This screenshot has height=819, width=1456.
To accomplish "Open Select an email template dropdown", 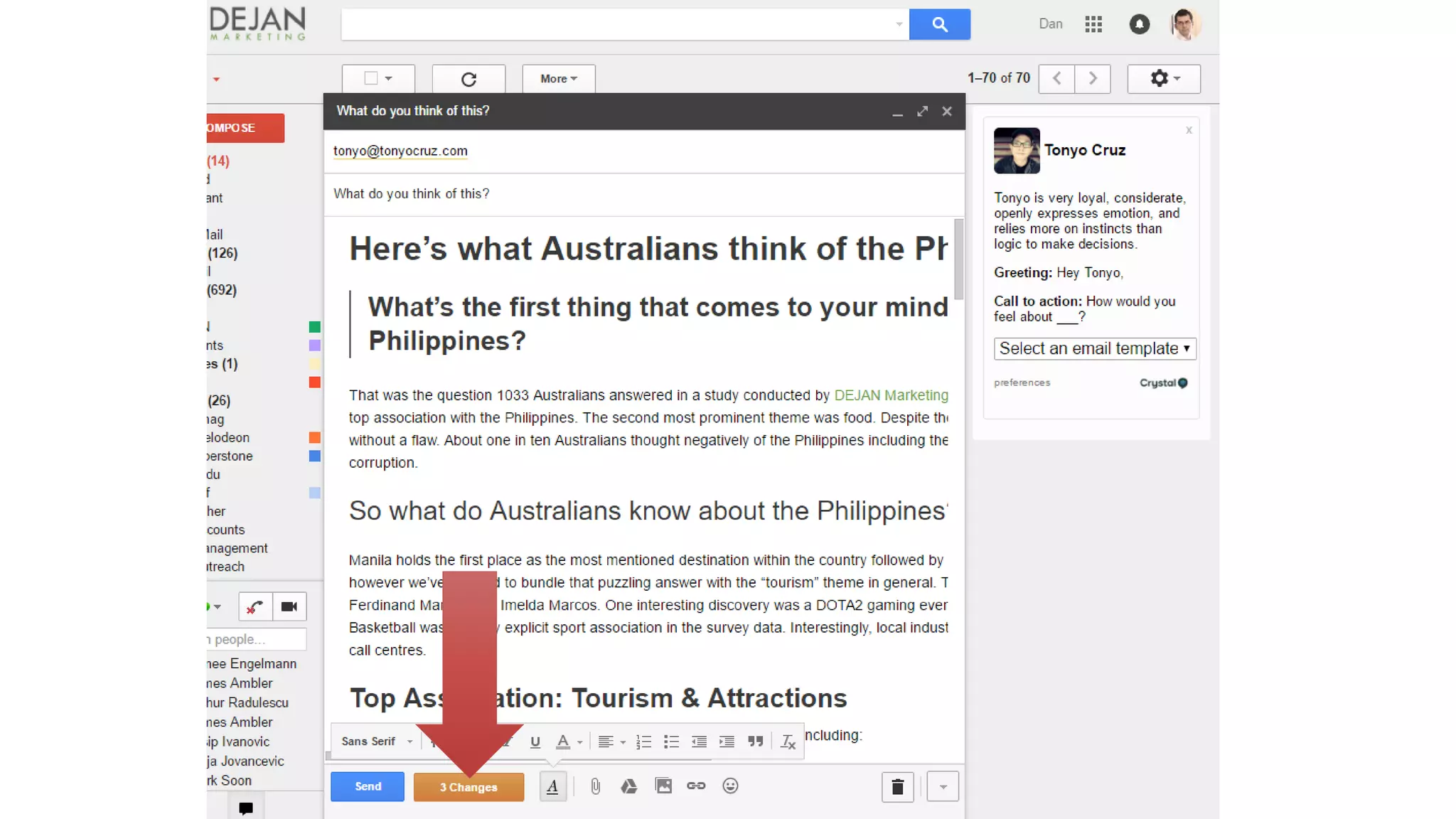I will tap(1095, 348).
